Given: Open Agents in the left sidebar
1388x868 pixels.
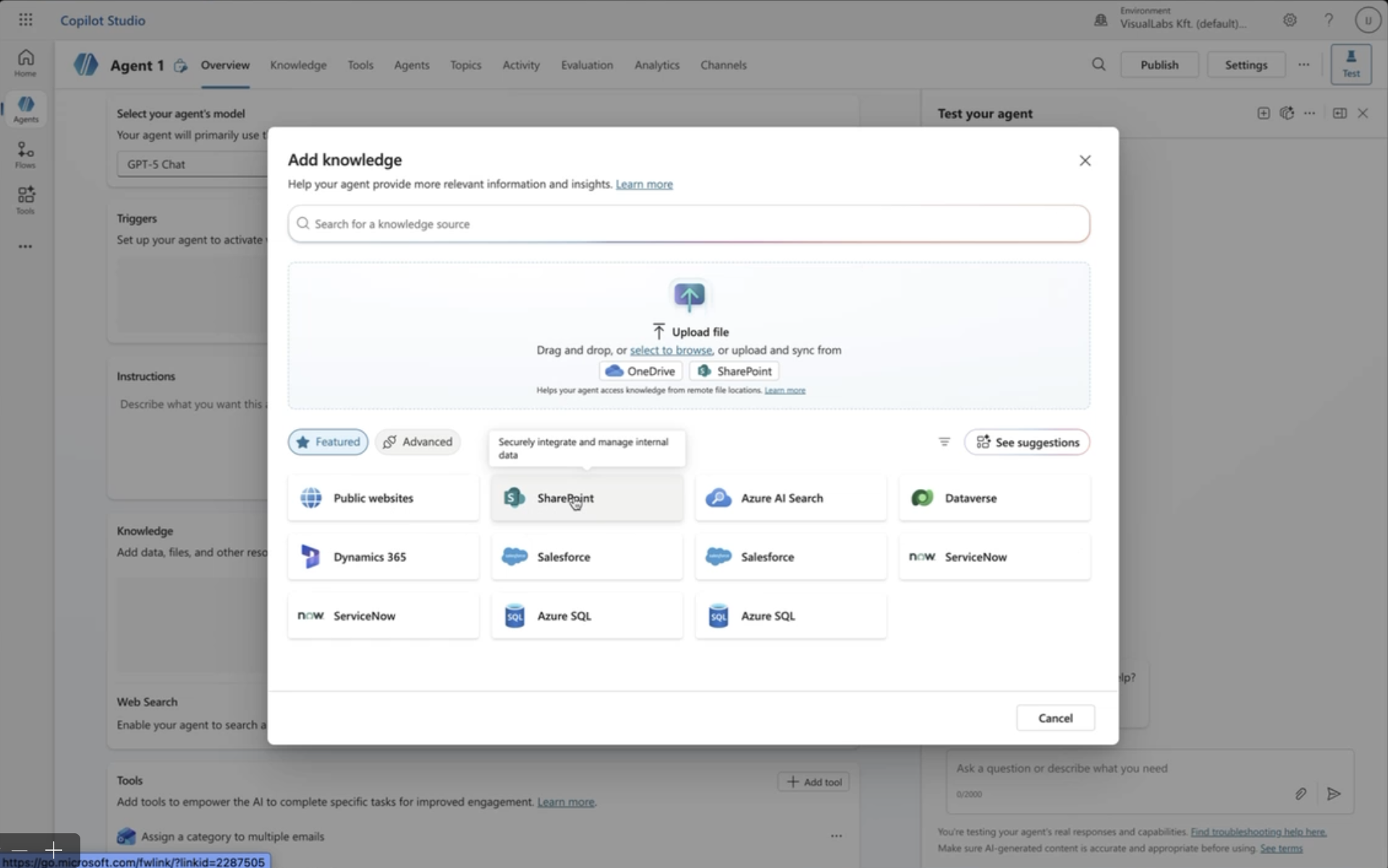Looking at the screenshot, I should (x=25, y=109).
